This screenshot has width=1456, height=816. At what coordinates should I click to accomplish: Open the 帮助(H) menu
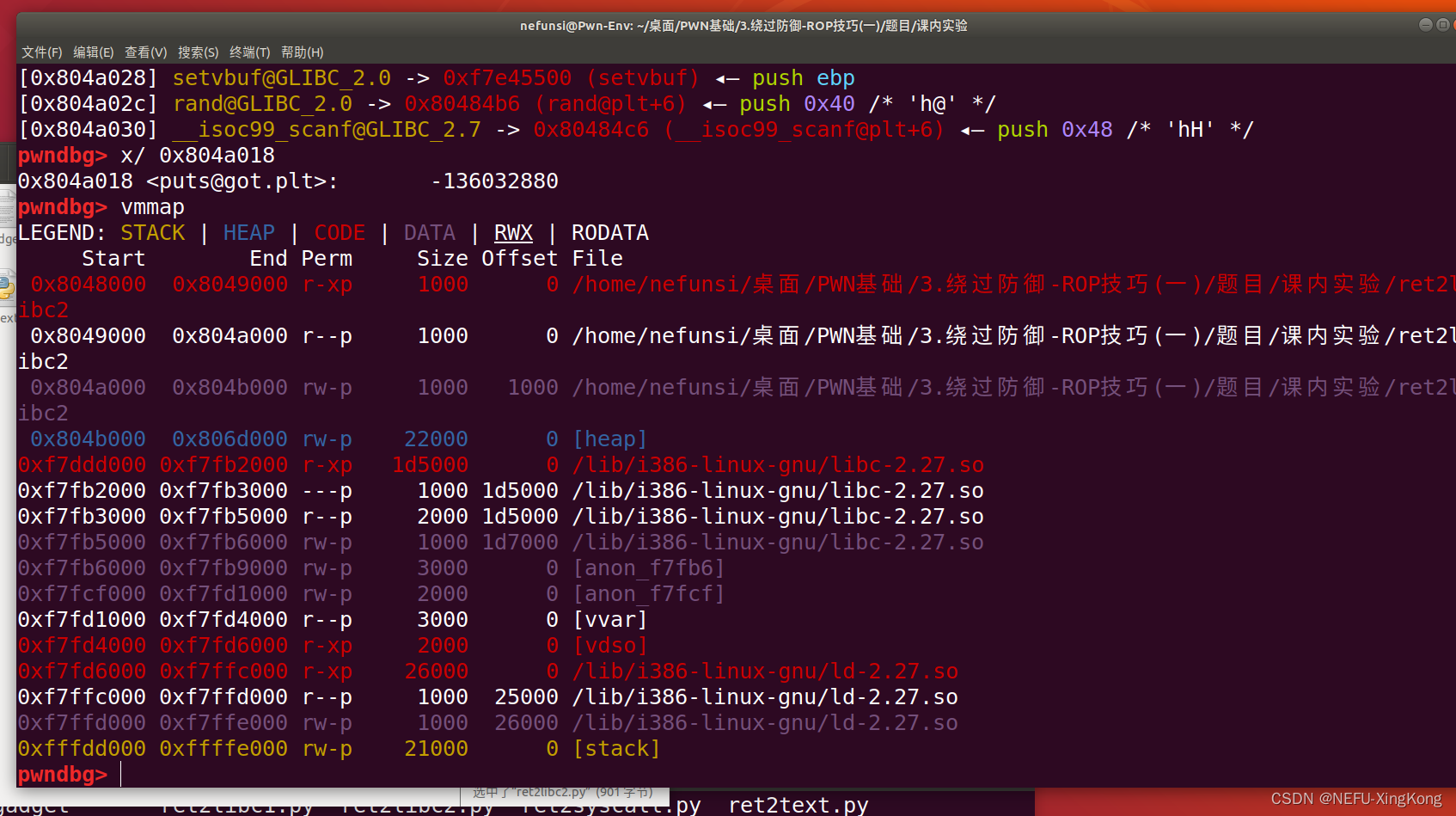(302, 52)
